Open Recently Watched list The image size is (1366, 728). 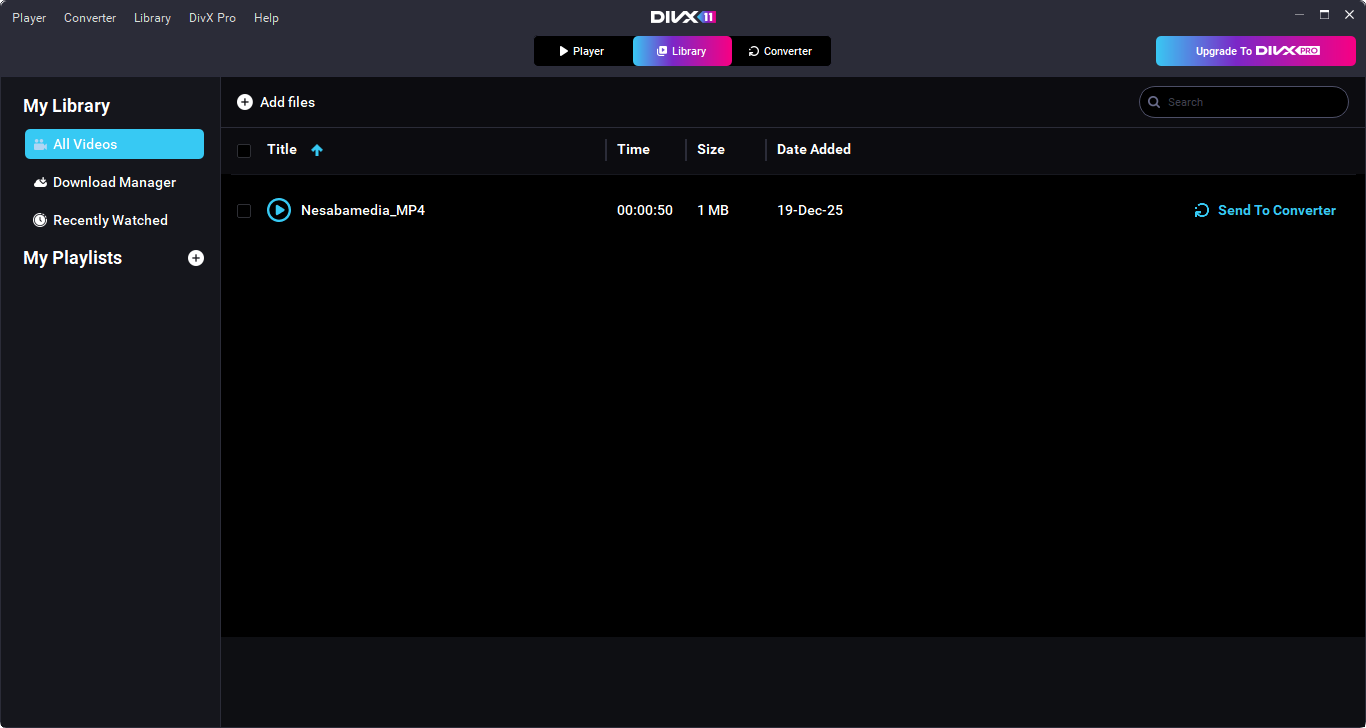tap(110, 220)
